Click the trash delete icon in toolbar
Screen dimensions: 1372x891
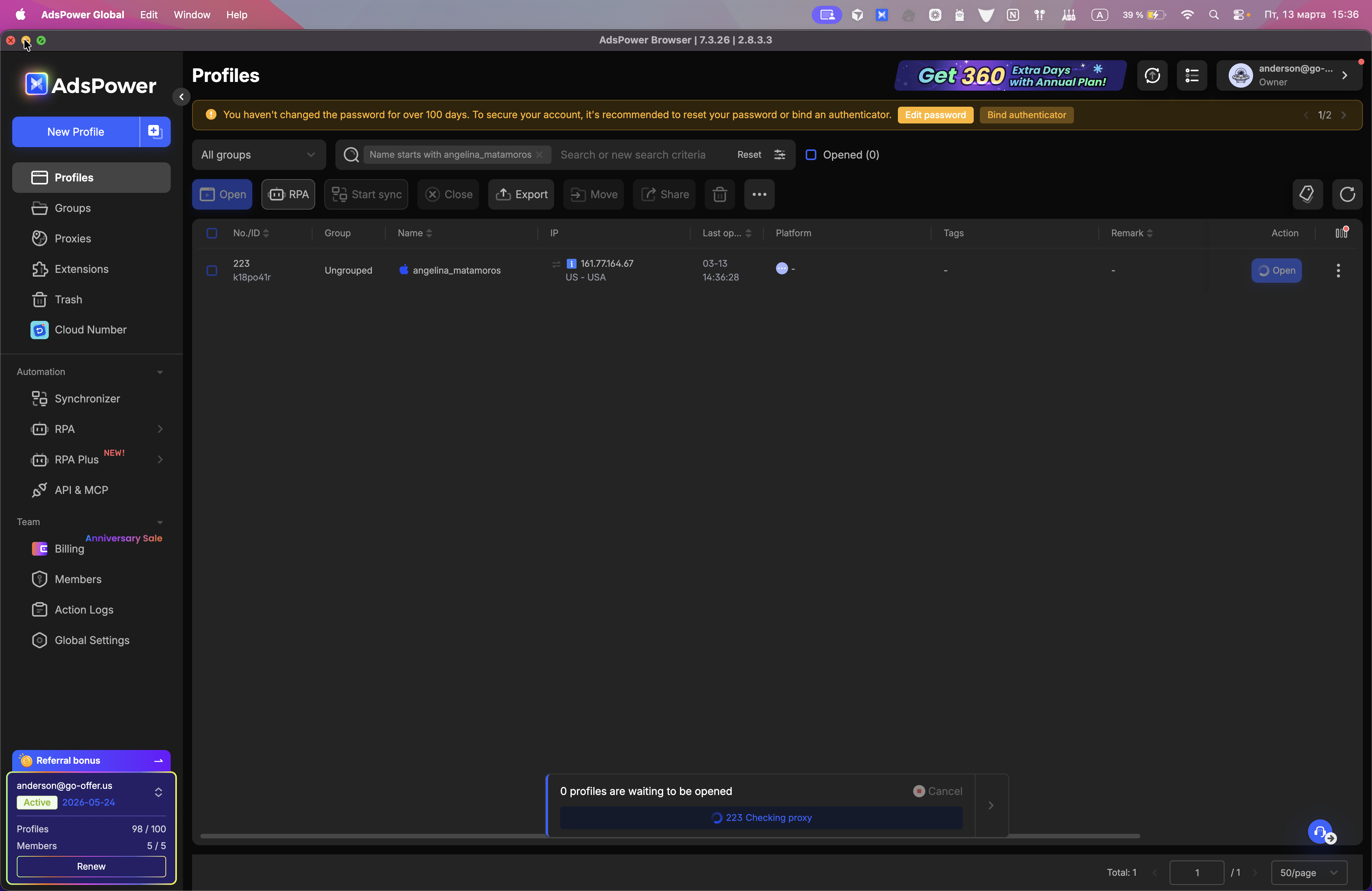click(x=720, y=194)
